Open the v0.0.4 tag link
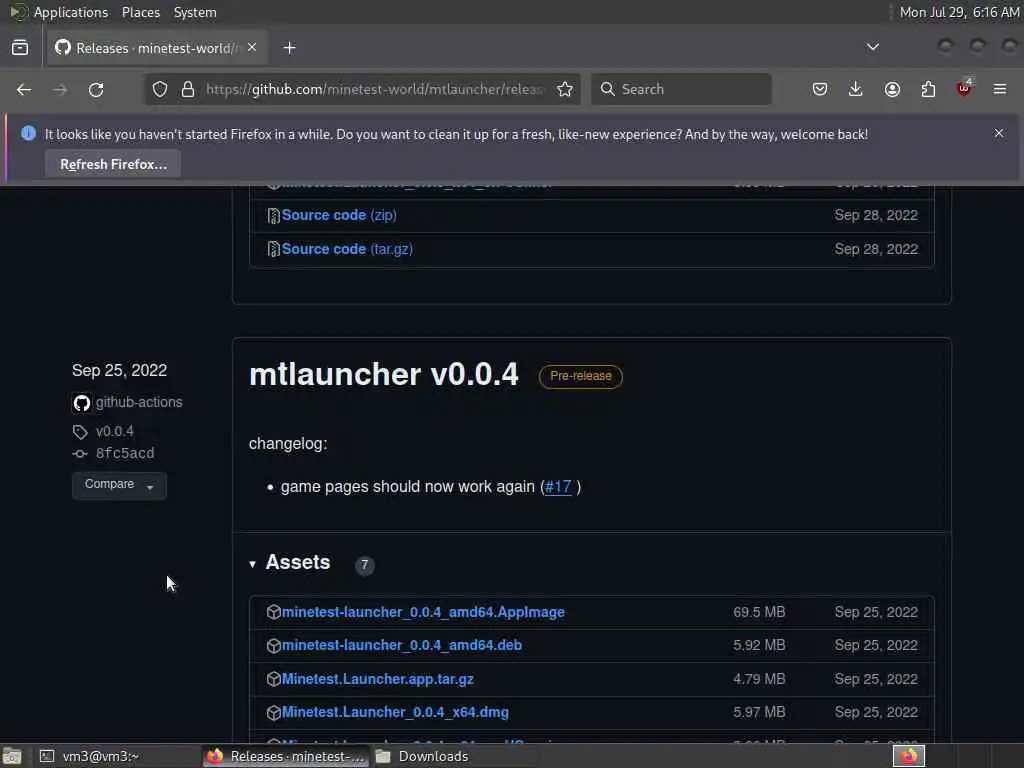This screenshot has height=768, width=1024. (114, 432)
